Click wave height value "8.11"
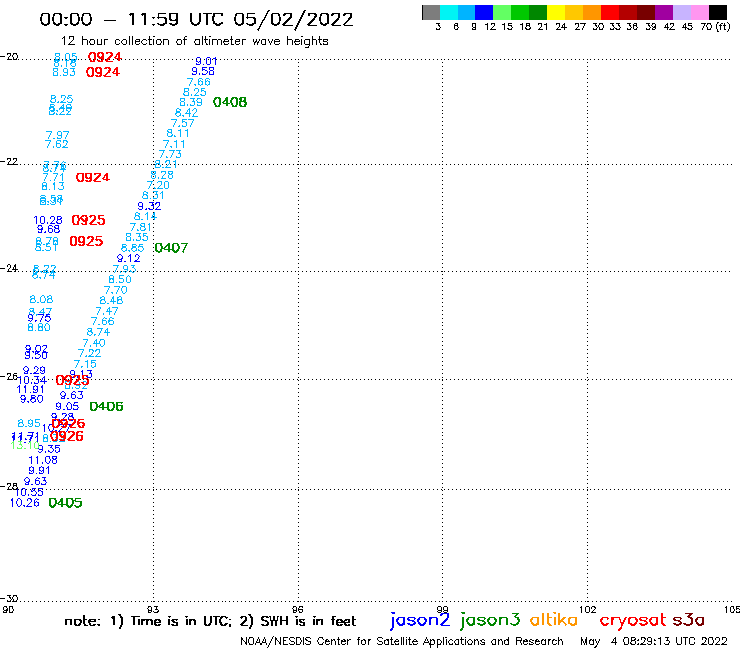 178,134
